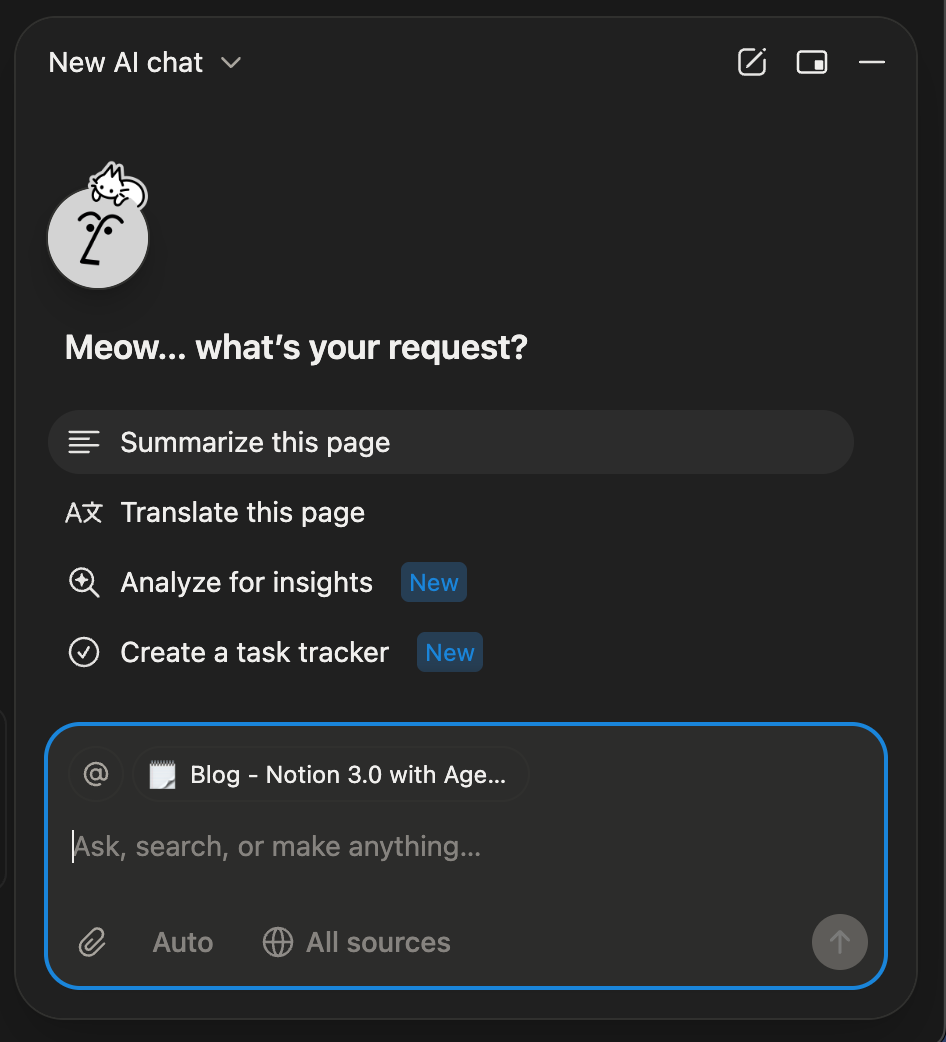
Task: Start a new chat with the compose icon
Action: point(752,63)
